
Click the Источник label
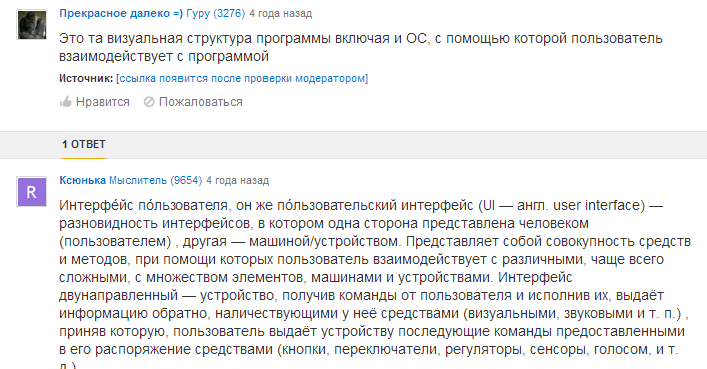click(86, 78)
